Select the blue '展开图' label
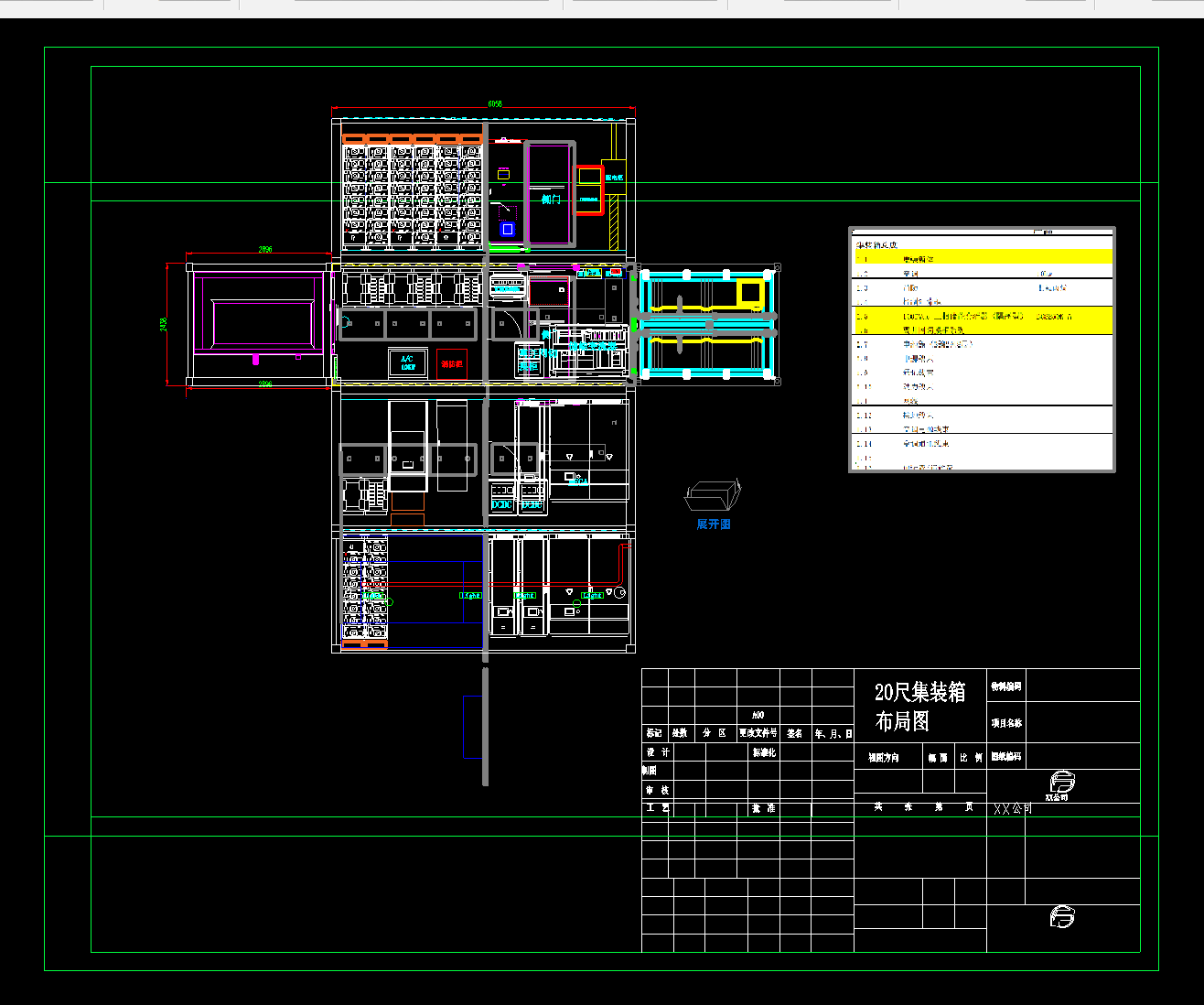1204x1005 pixels. [714, 524]
